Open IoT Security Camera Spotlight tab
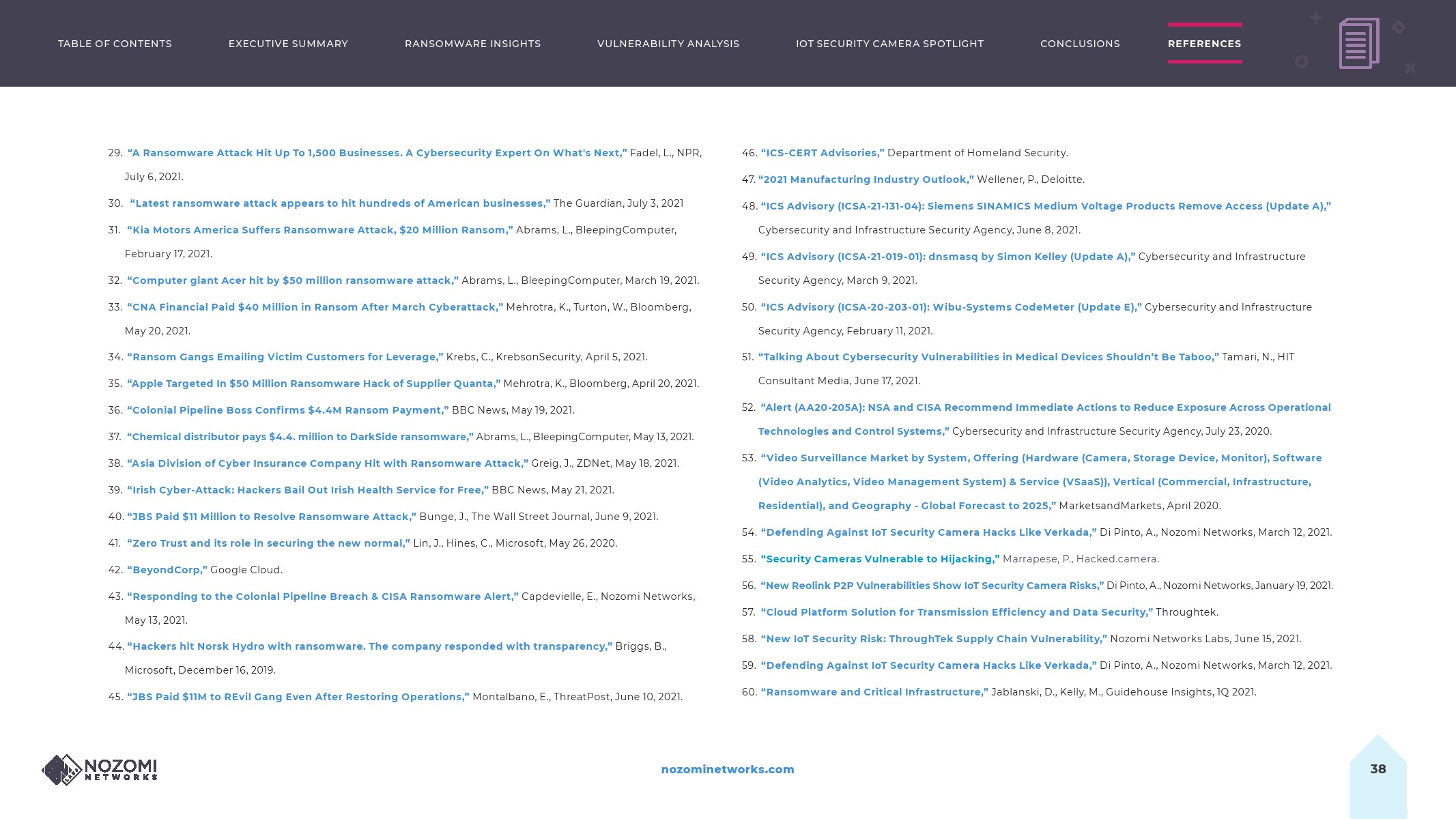The width and height of the screenshot is (1456, 819). [889, 44]
